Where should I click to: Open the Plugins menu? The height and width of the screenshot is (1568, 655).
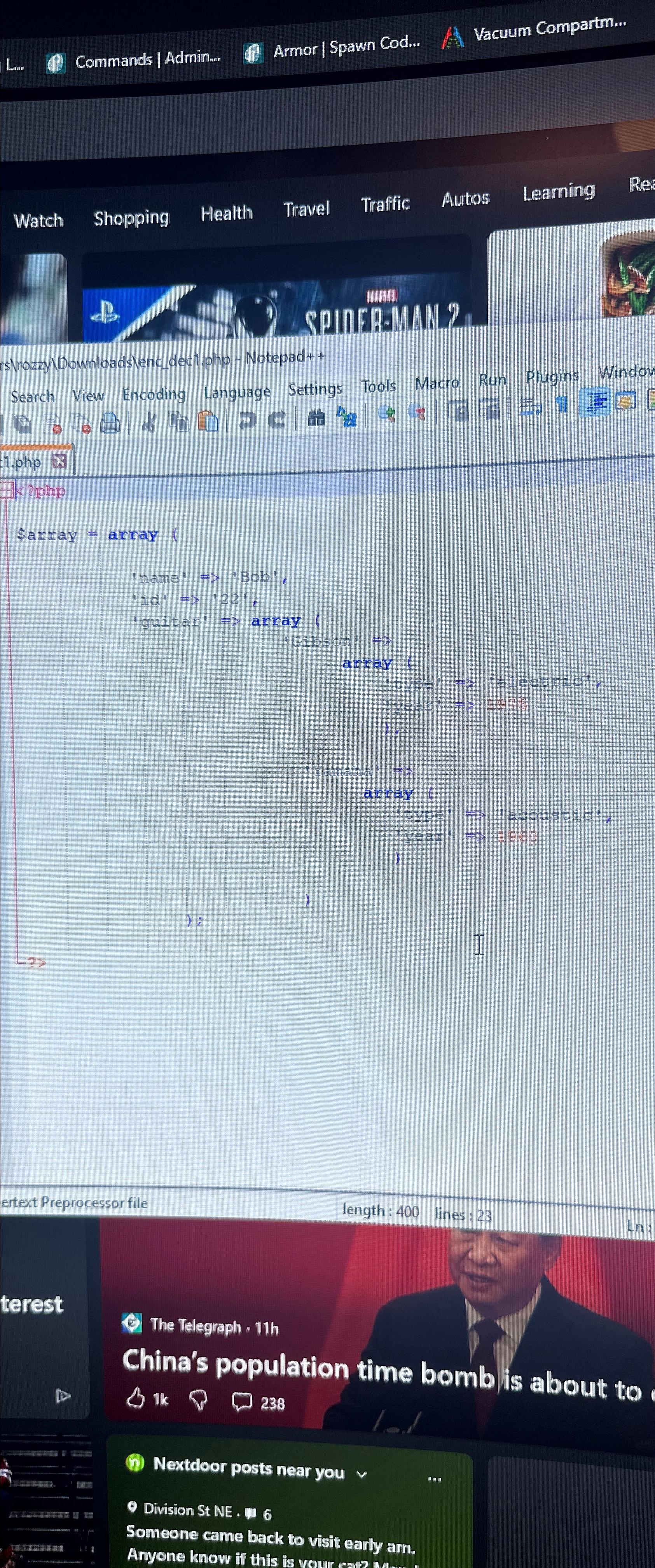(x=552, y=376)
